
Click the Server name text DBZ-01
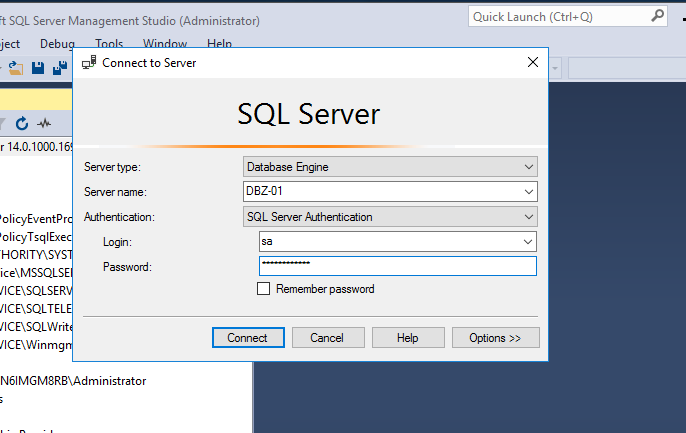(264, 191)
